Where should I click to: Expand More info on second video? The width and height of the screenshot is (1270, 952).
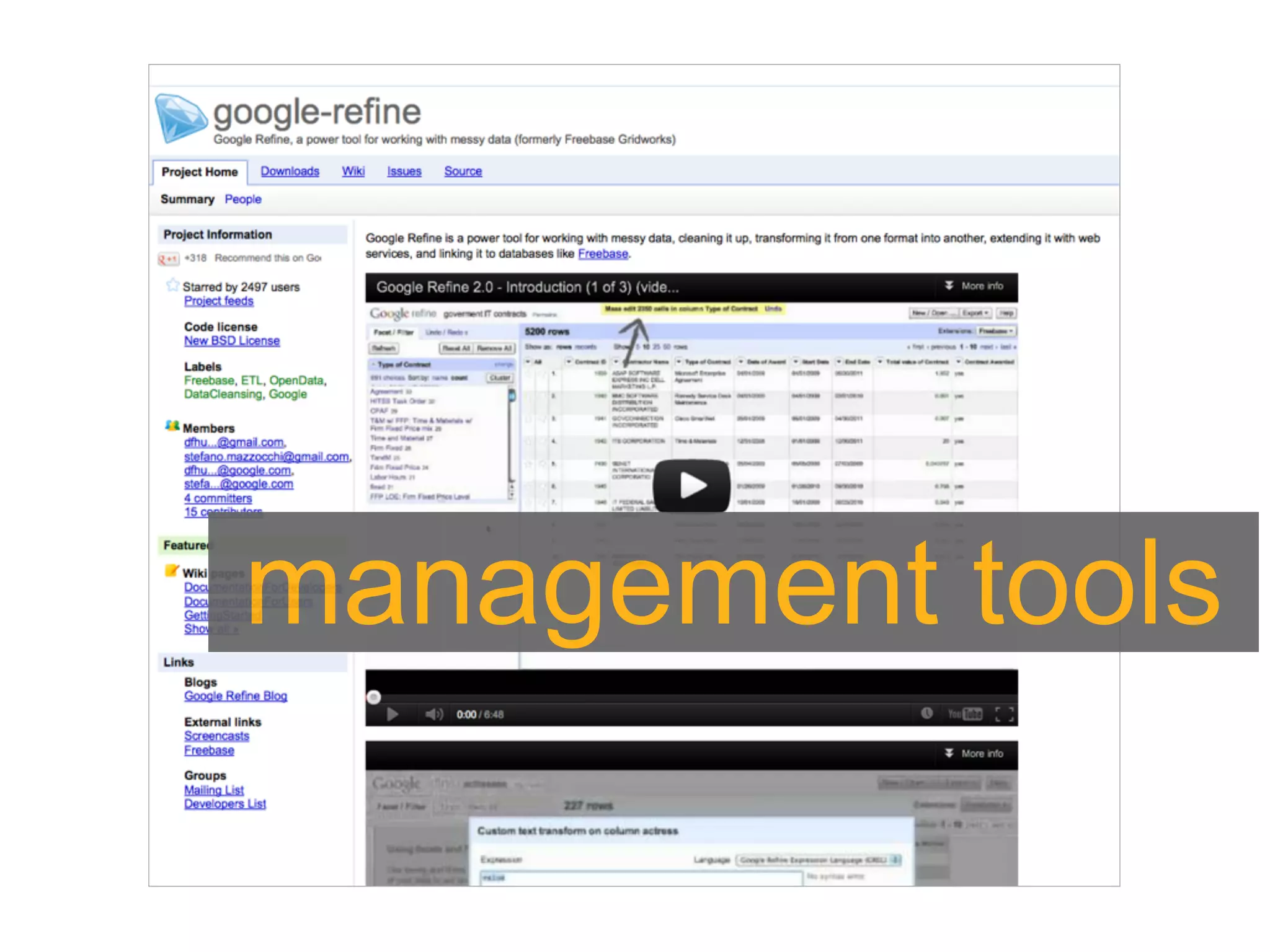click(974, 754)
